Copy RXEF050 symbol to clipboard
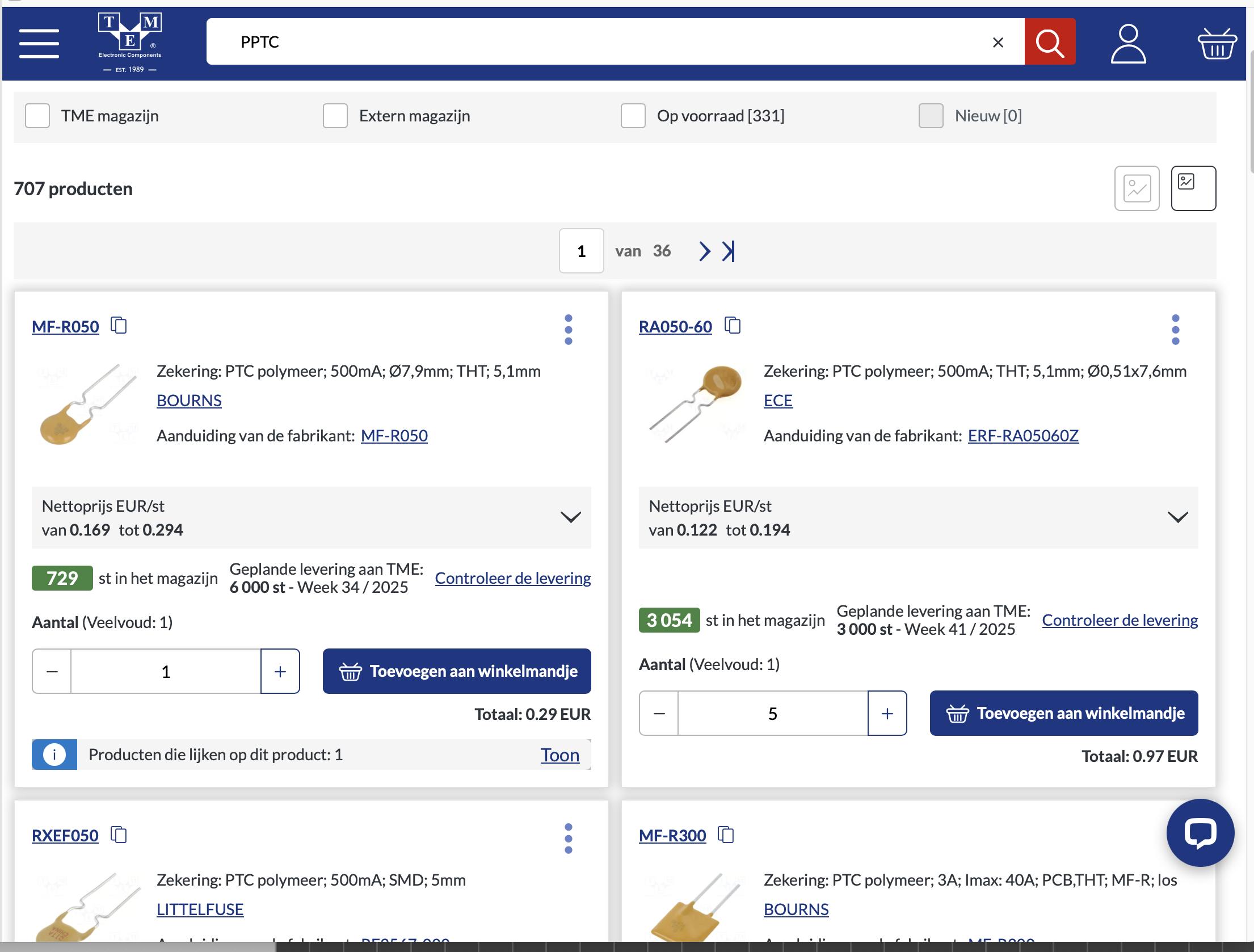The height and width of the screenshot is (952, 1254). pos(119,835)
